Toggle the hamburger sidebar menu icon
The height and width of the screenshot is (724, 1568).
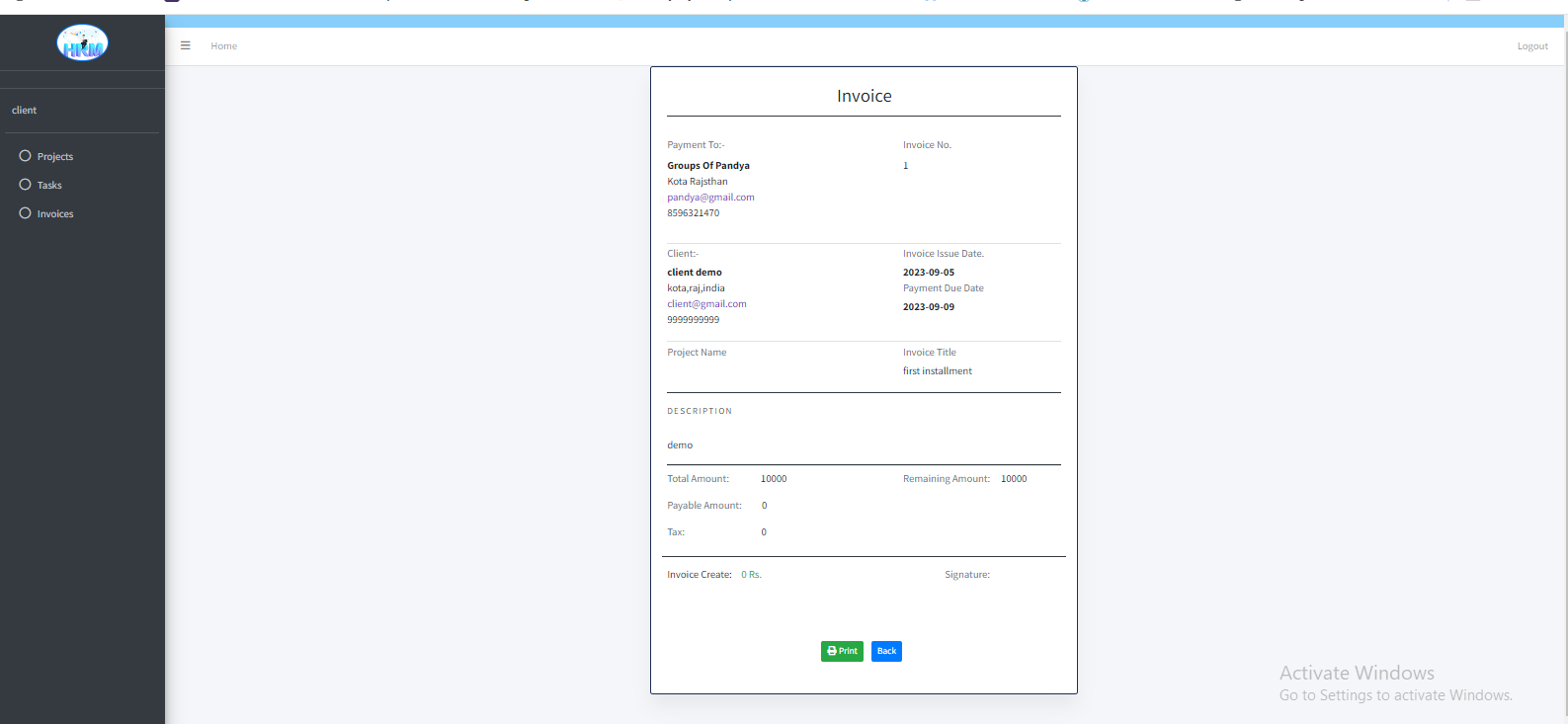click(x=185, y=45)
